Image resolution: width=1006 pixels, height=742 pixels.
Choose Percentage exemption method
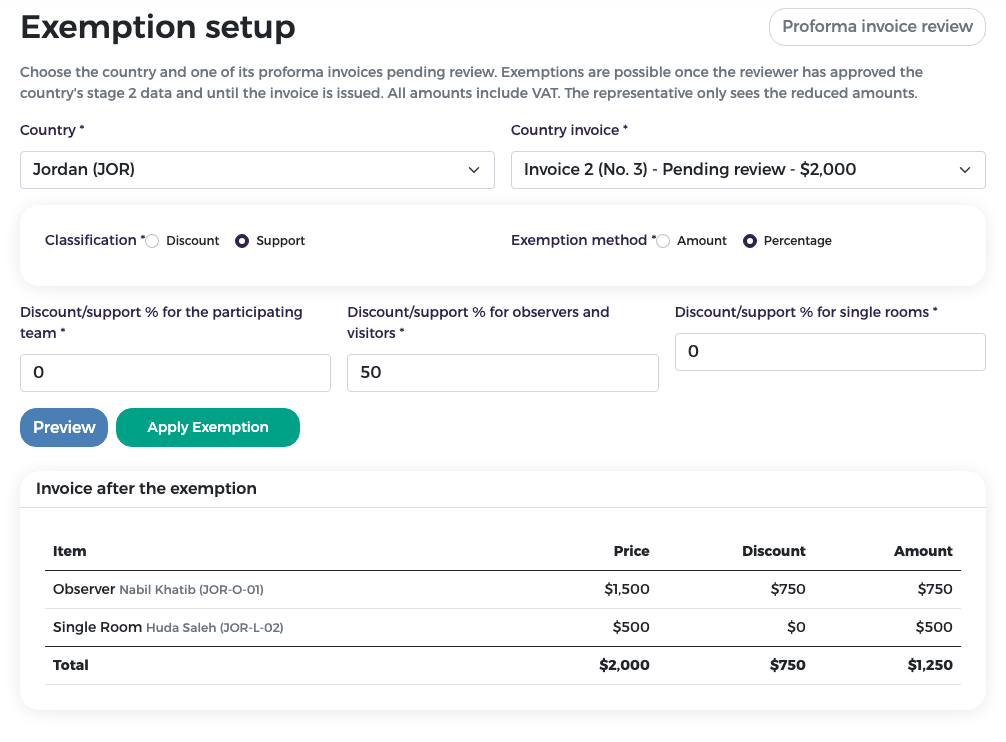(x=749, y=241)
